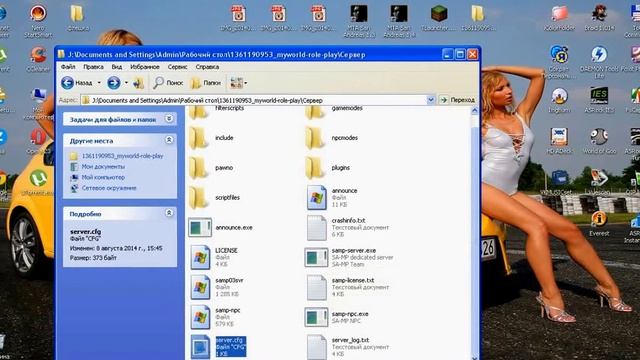
Task: Select the samp-npc file icon
Action: (x=200, y=317)
